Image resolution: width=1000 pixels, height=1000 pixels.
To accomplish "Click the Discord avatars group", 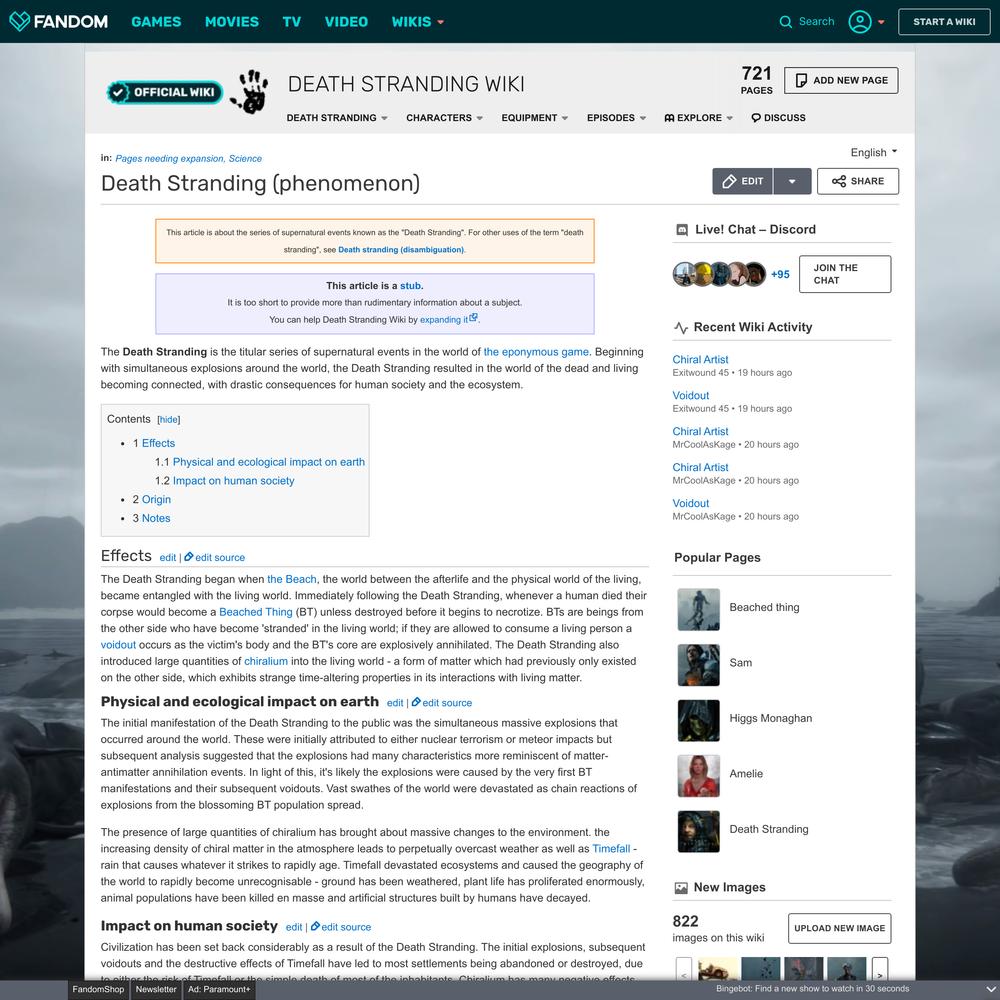I will (719, 274).
